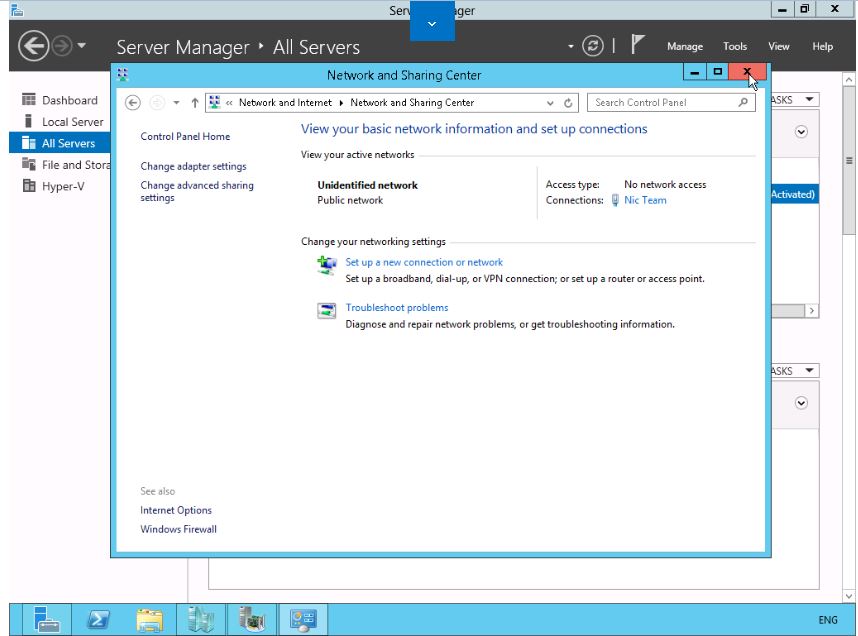858x636 pixels.
Task: Open Windows Firewall link
Action: pos(178,529)
